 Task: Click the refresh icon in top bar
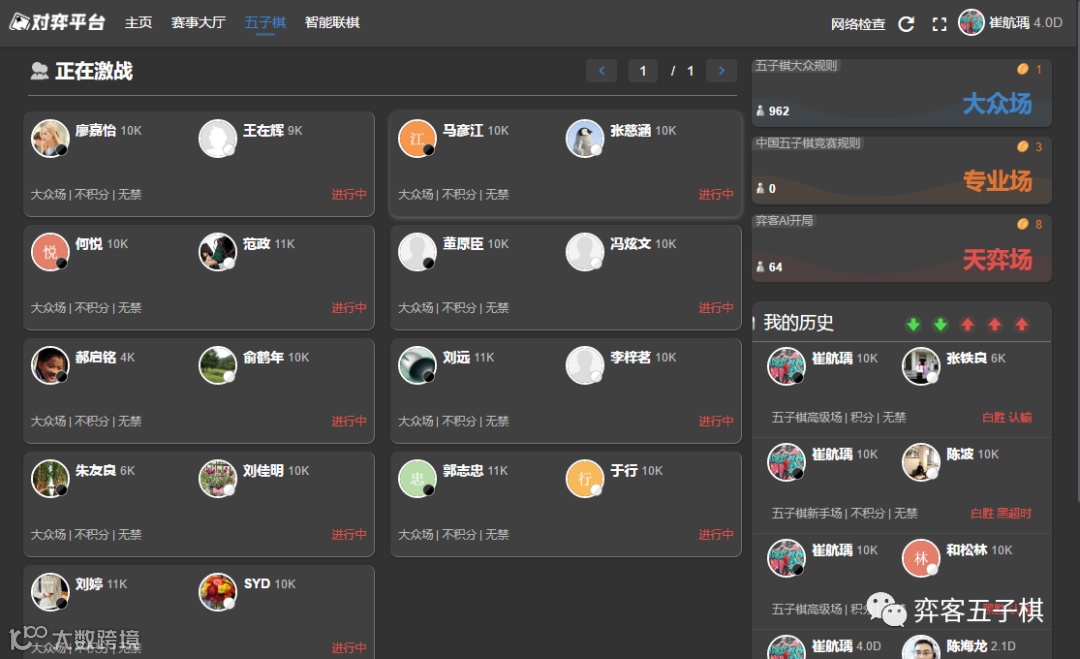click(x=906, y=24)
